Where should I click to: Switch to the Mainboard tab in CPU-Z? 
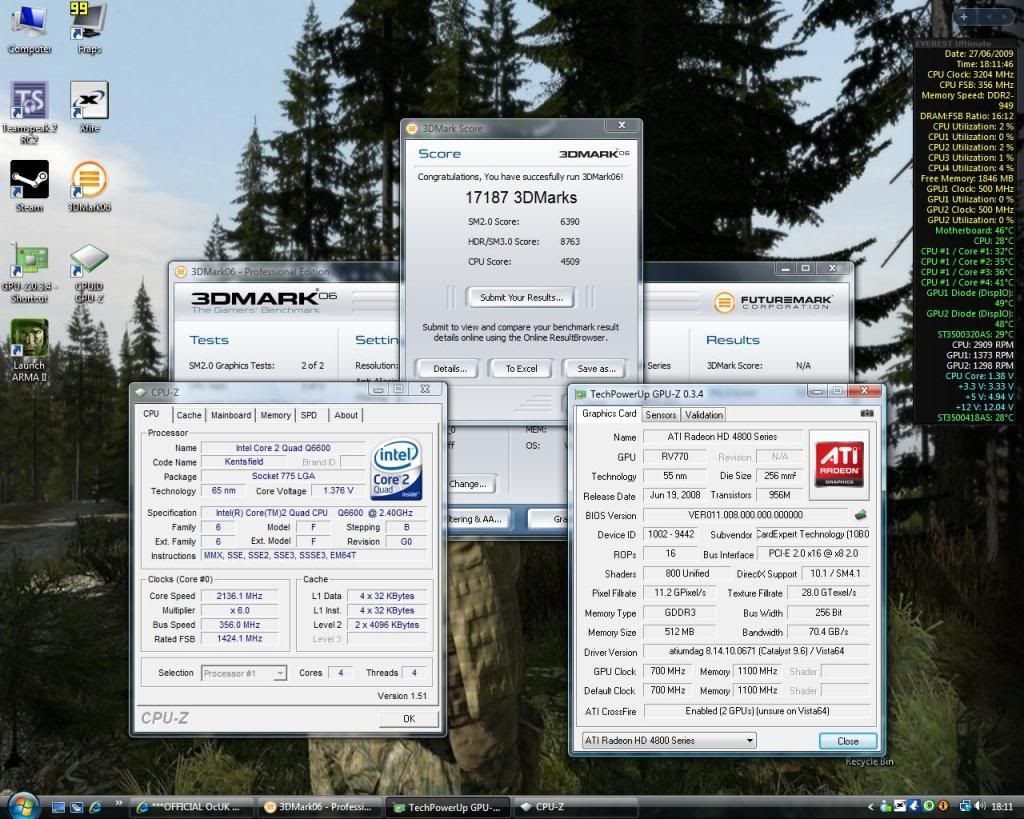pyautogui.click(x=231, y=415)
